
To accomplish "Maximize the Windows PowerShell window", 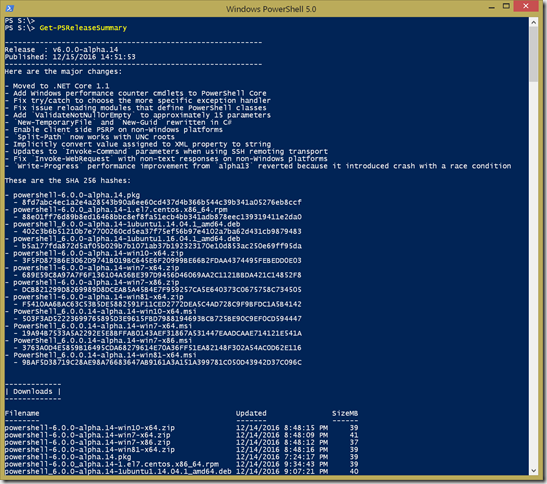I will 506,6.
